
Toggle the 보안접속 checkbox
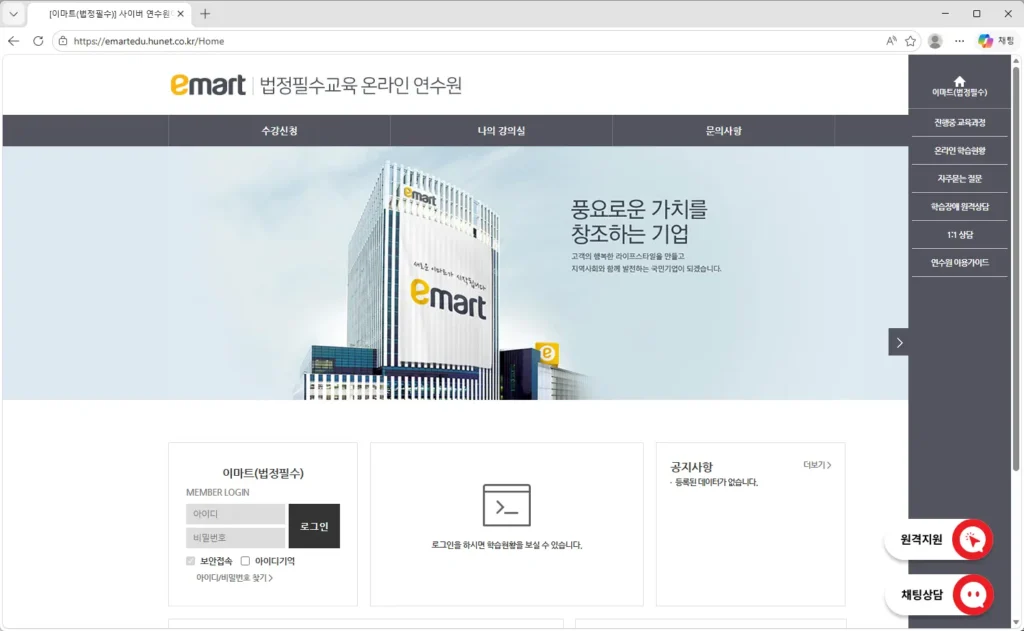click(191, 561)
